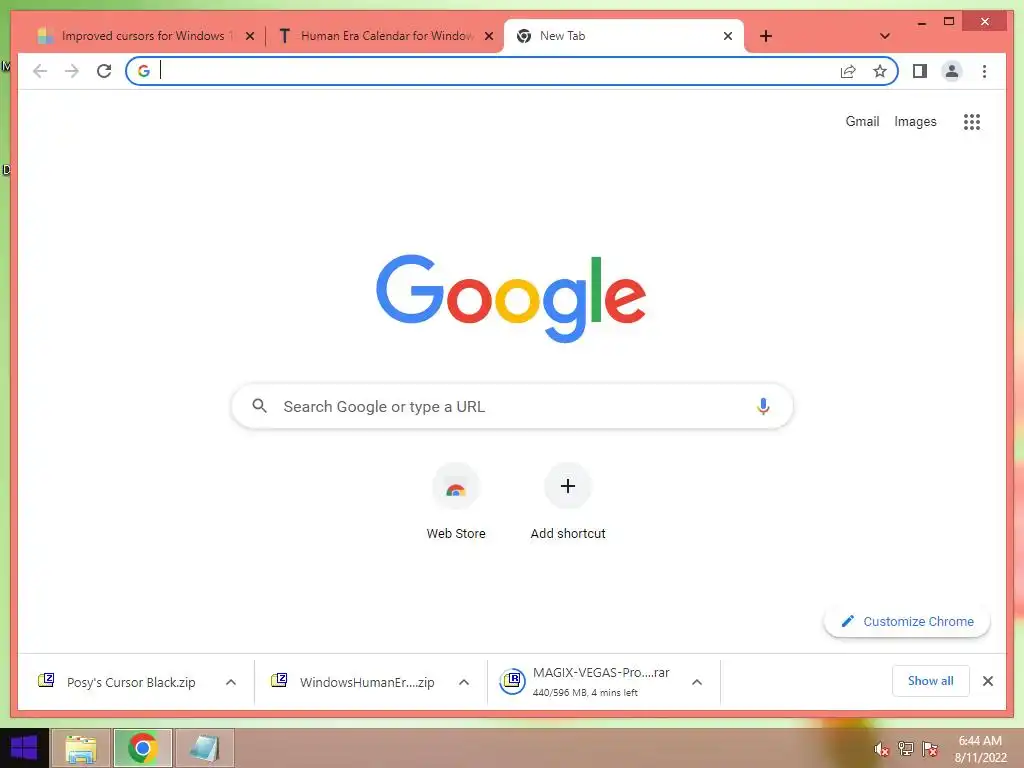
Task: Click Show all downloads
Action: (931, 681)
